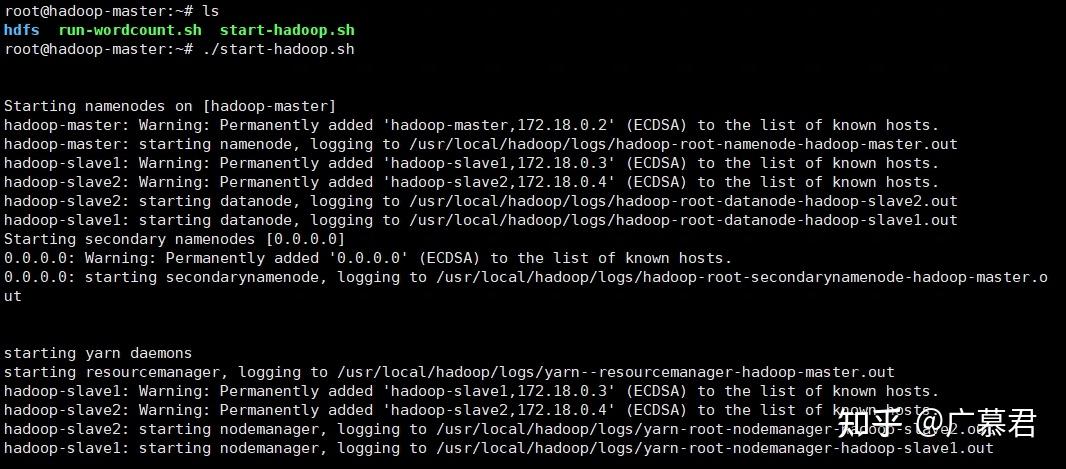
Task: Click the IP address 172.18.0.2 text
Action: 563,125
